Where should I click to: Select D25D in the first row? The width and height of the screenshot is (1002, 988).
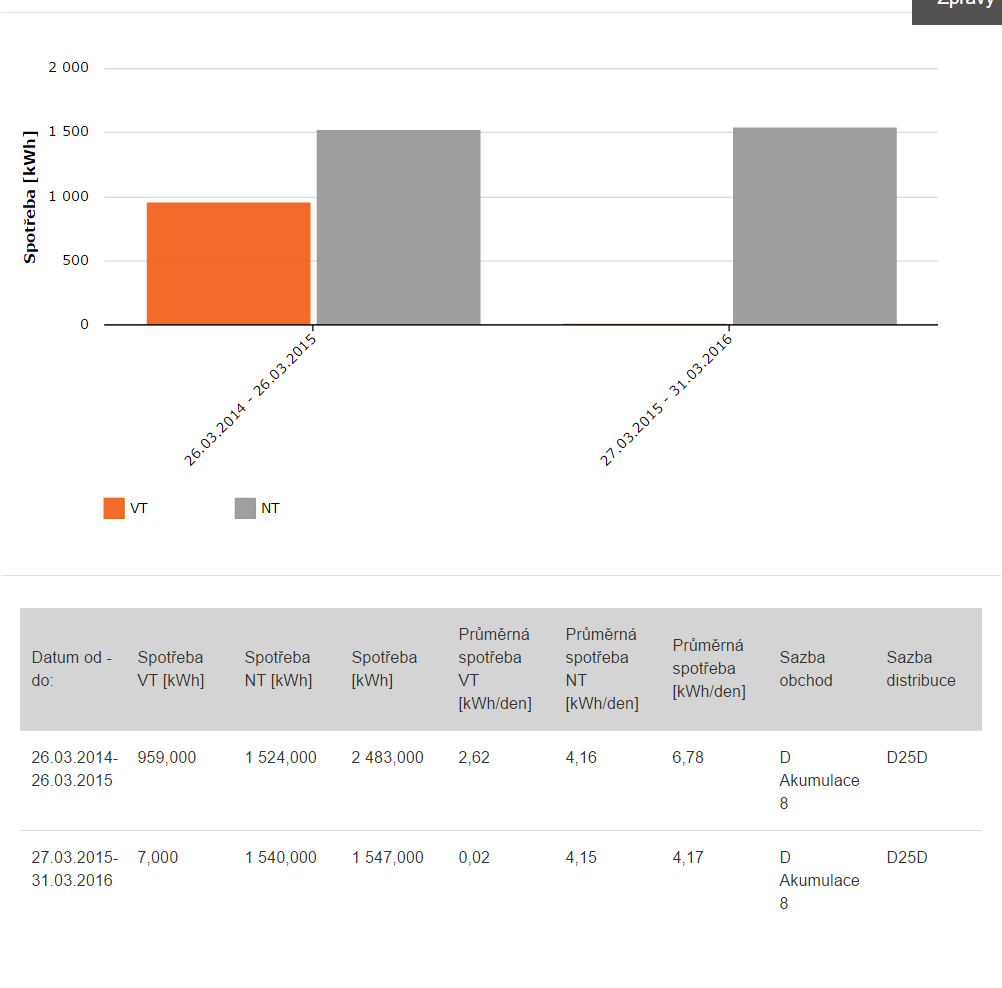pyautogui.click(x=907, y=757)
